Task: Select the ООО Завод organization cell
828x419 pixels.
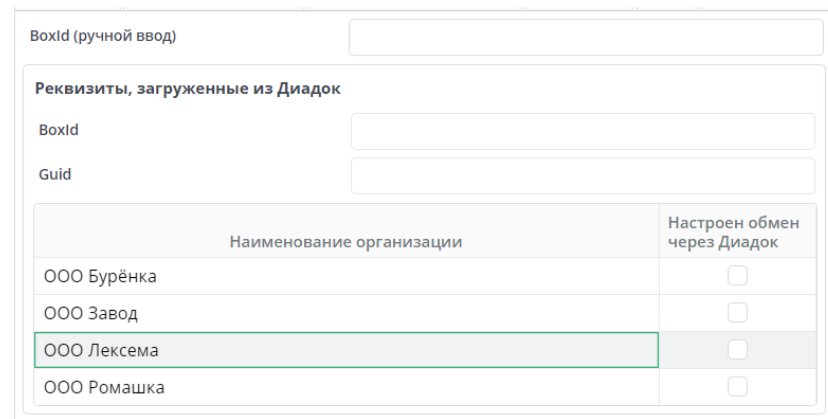Action: (346, 313)
